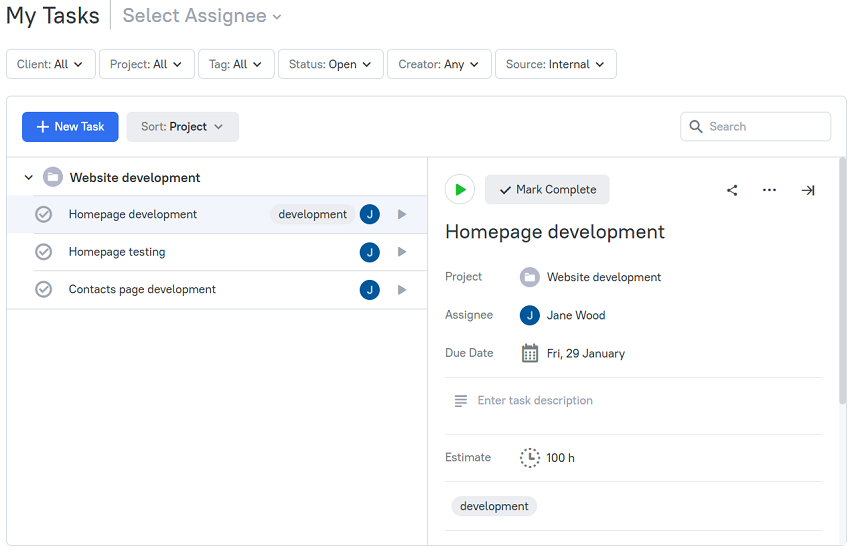The height and width of the screenshot is (549, 850).
Task: Click the Jane Wood avatar in Assignee
Action: click(530, 315)
